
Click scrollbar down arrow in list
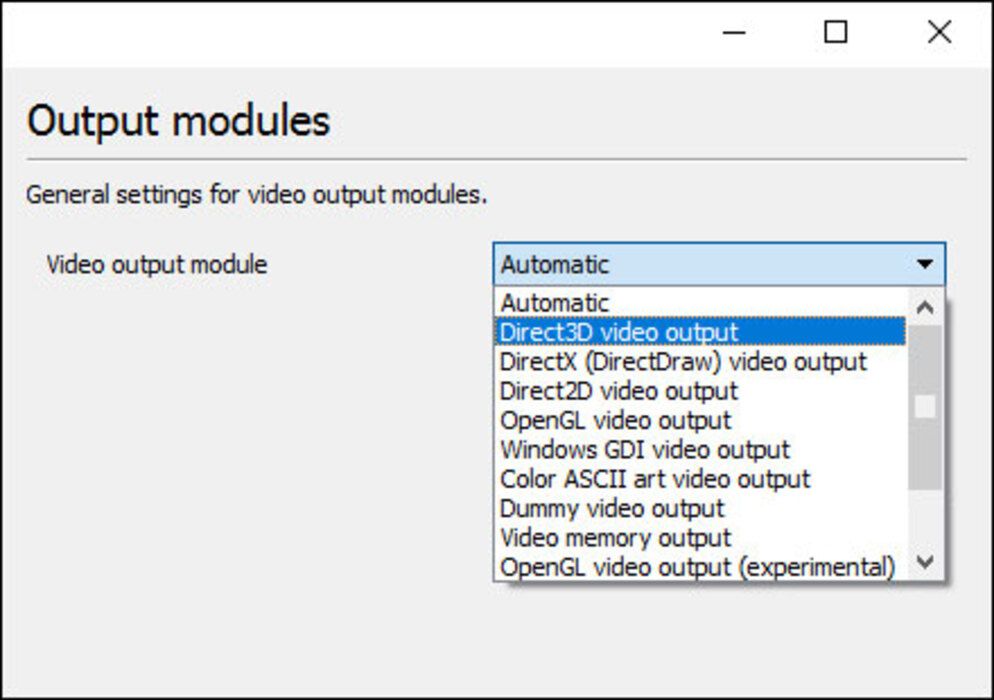point(926,562)
